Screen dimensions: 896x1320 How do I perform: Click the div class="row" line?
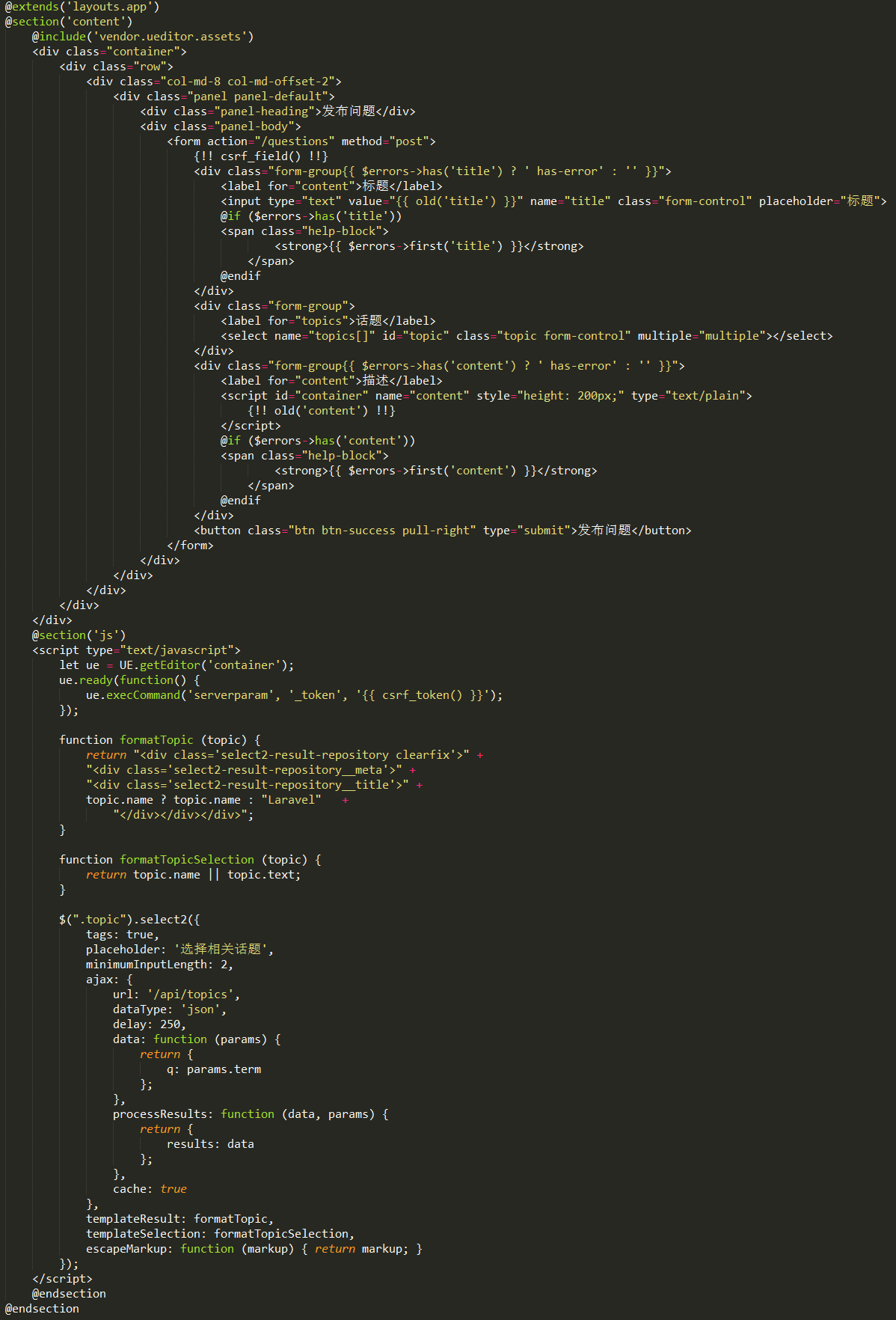tap(116, 67)
